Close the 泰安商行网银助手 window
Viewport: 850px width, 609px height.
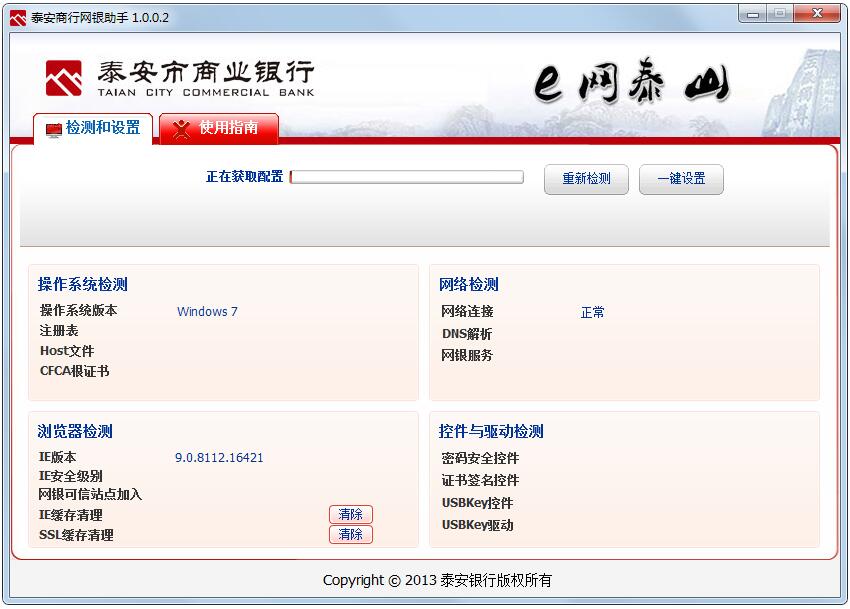click(x=817, y=14)
